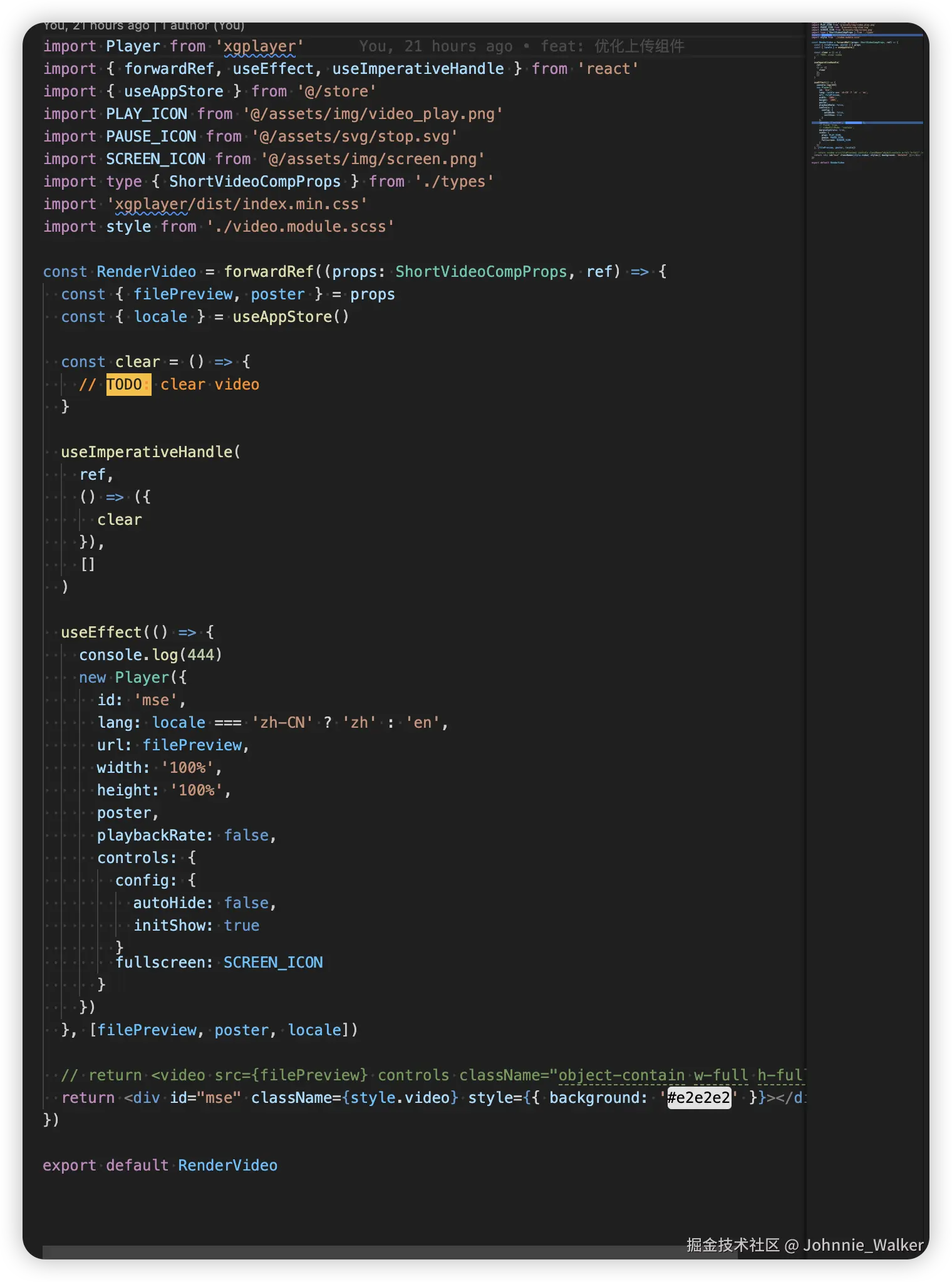This screenshot has height=1282, width=952.
Task: Click the highlighted TODO comment tag
Action: tap(128, 385)
